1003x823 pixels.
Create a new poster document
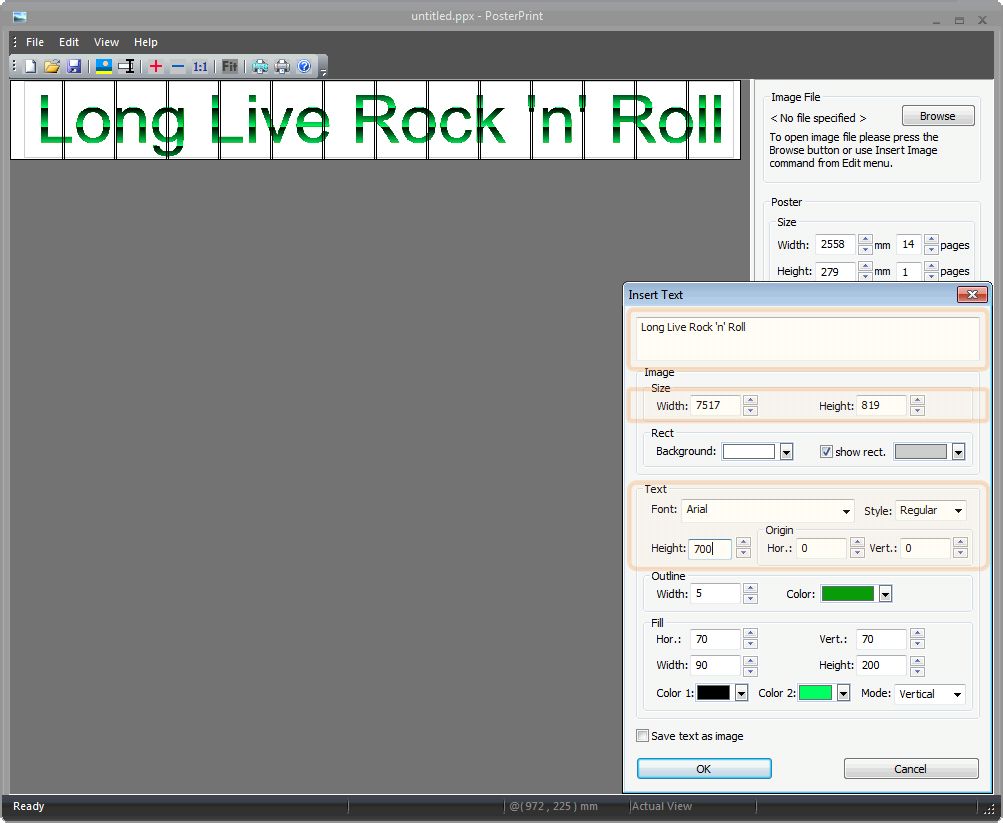click(x=30, y=67)
